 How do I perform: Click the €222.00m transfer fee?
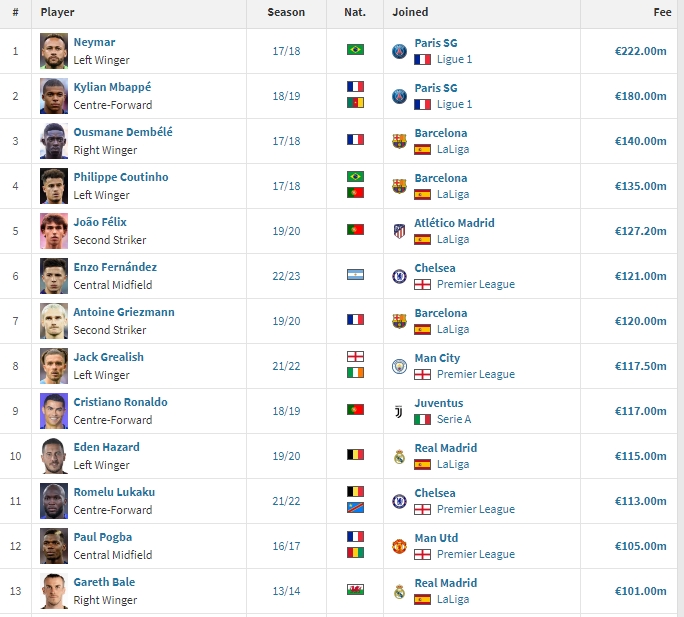(640, 51)
